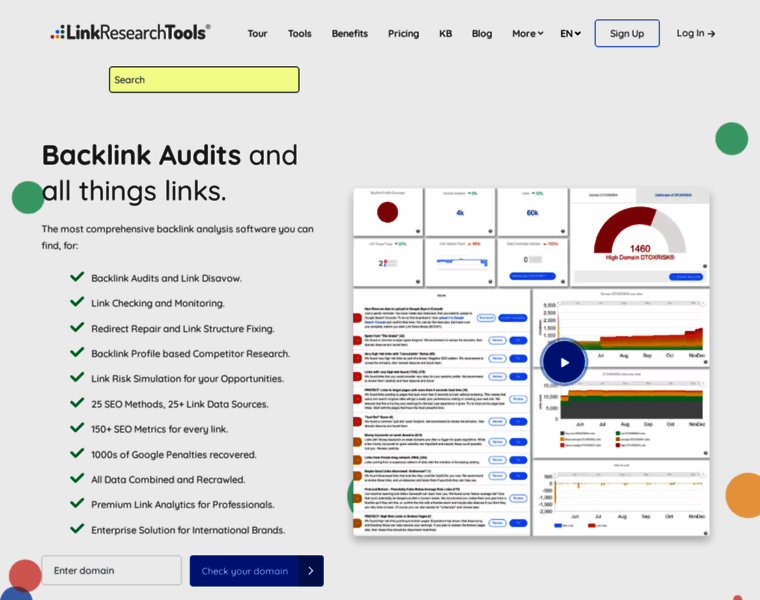
Task: Click the dashboard screenshot thumbnail
Action: 531,362
